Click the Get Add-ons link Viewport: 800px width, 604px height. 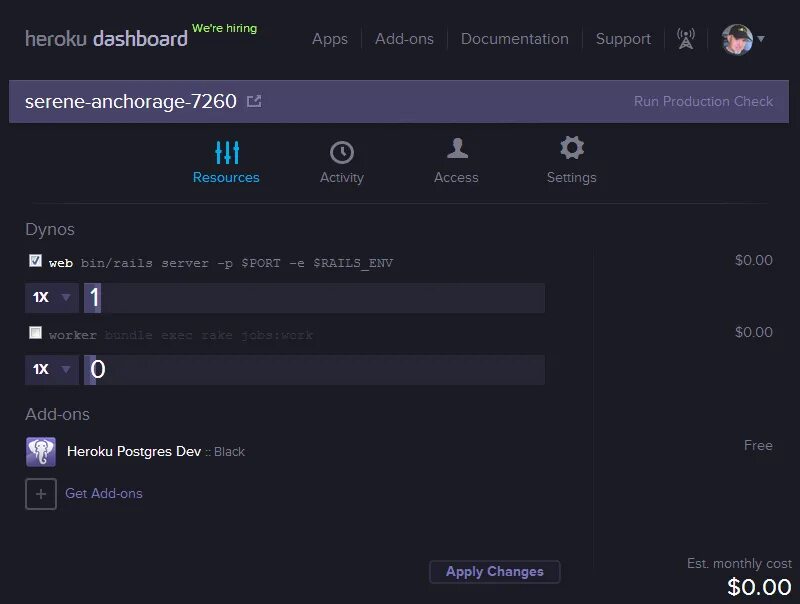(104, 493)
